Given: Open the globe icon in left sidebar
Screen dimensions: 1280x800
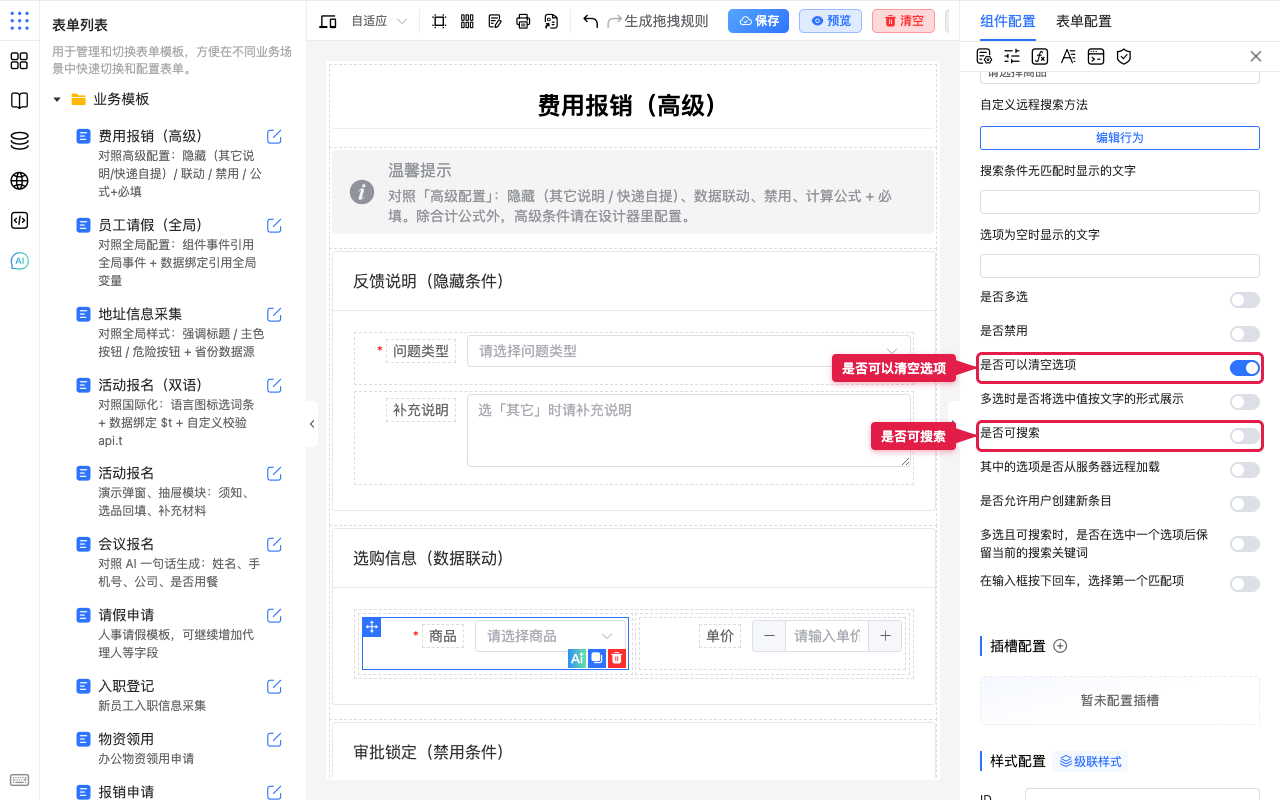Looking at the screenshot, I should pyautogui.click(x=19, y=181).
